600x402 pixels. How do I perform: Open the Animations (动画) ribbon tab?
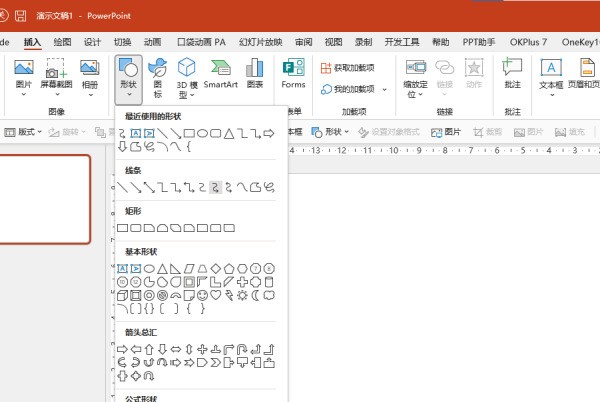(x=152, y=43)
